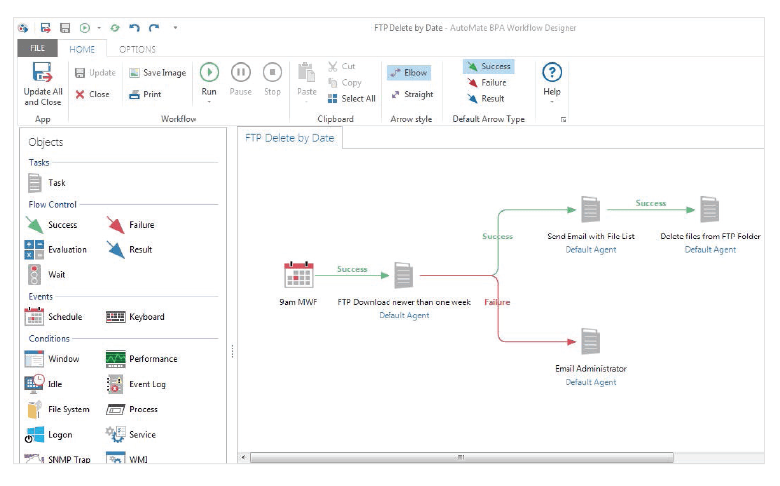This screenshot has height=486, width=780.
Task: Click the Save Image button
Action: click(x=158, y=73)
